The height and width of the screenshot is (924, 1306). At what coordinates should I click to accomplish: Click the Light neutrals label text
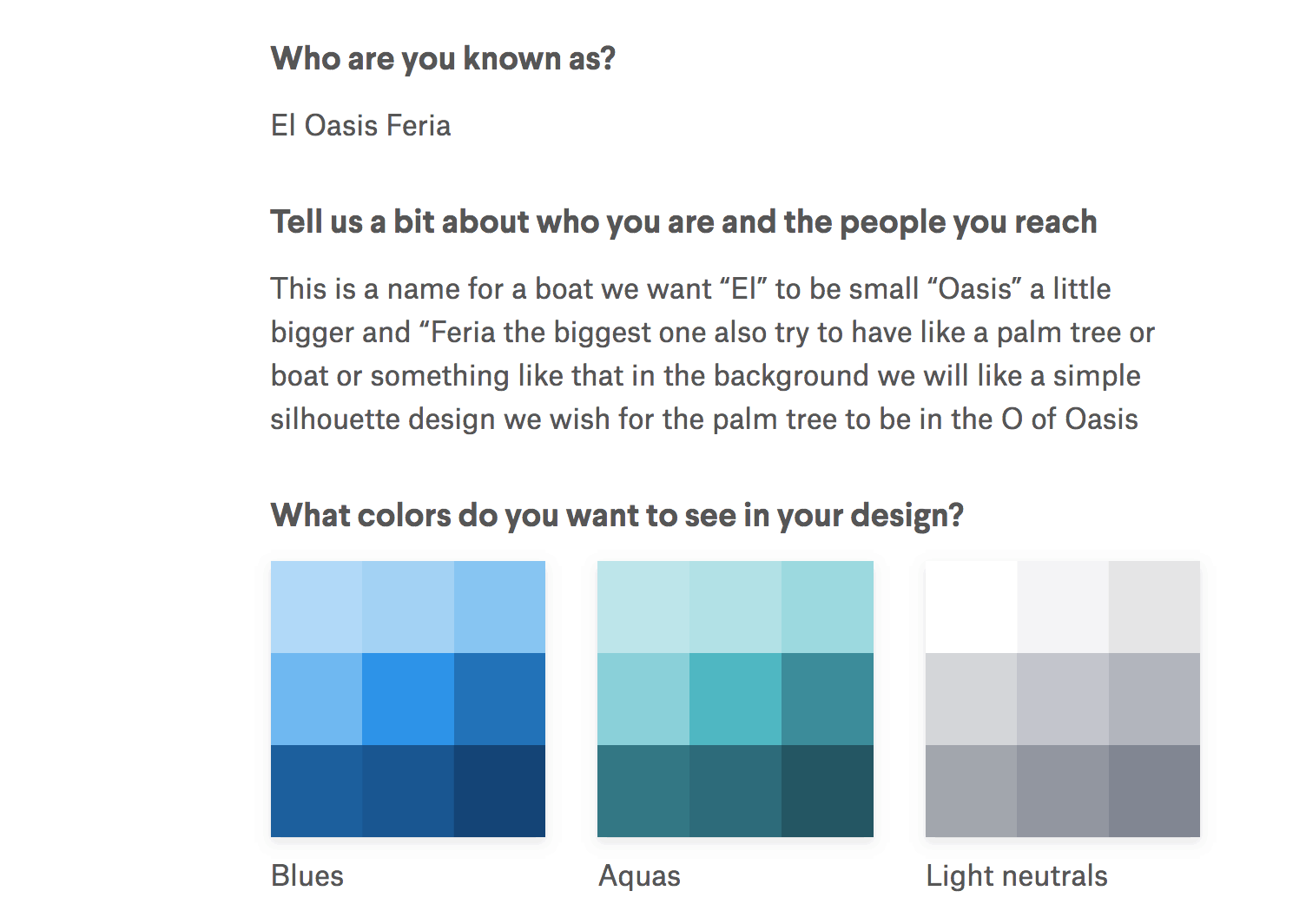click(1017, 875)
